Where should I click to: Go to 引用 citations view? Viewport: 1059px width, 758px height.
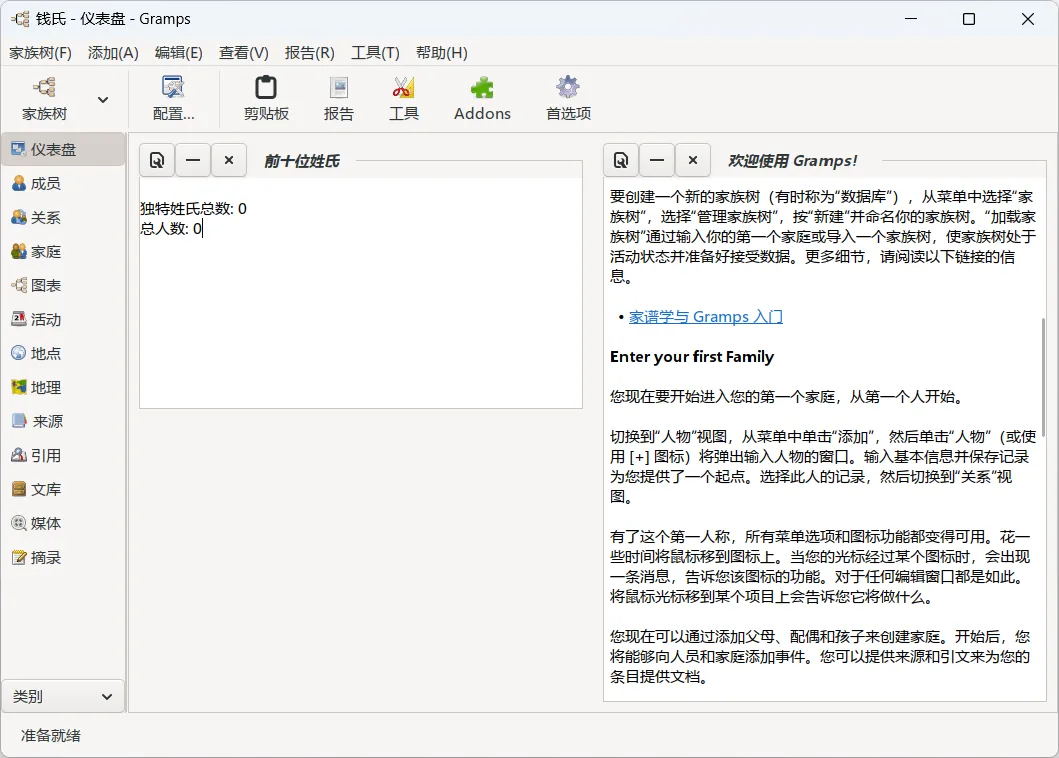pos(63,455)
